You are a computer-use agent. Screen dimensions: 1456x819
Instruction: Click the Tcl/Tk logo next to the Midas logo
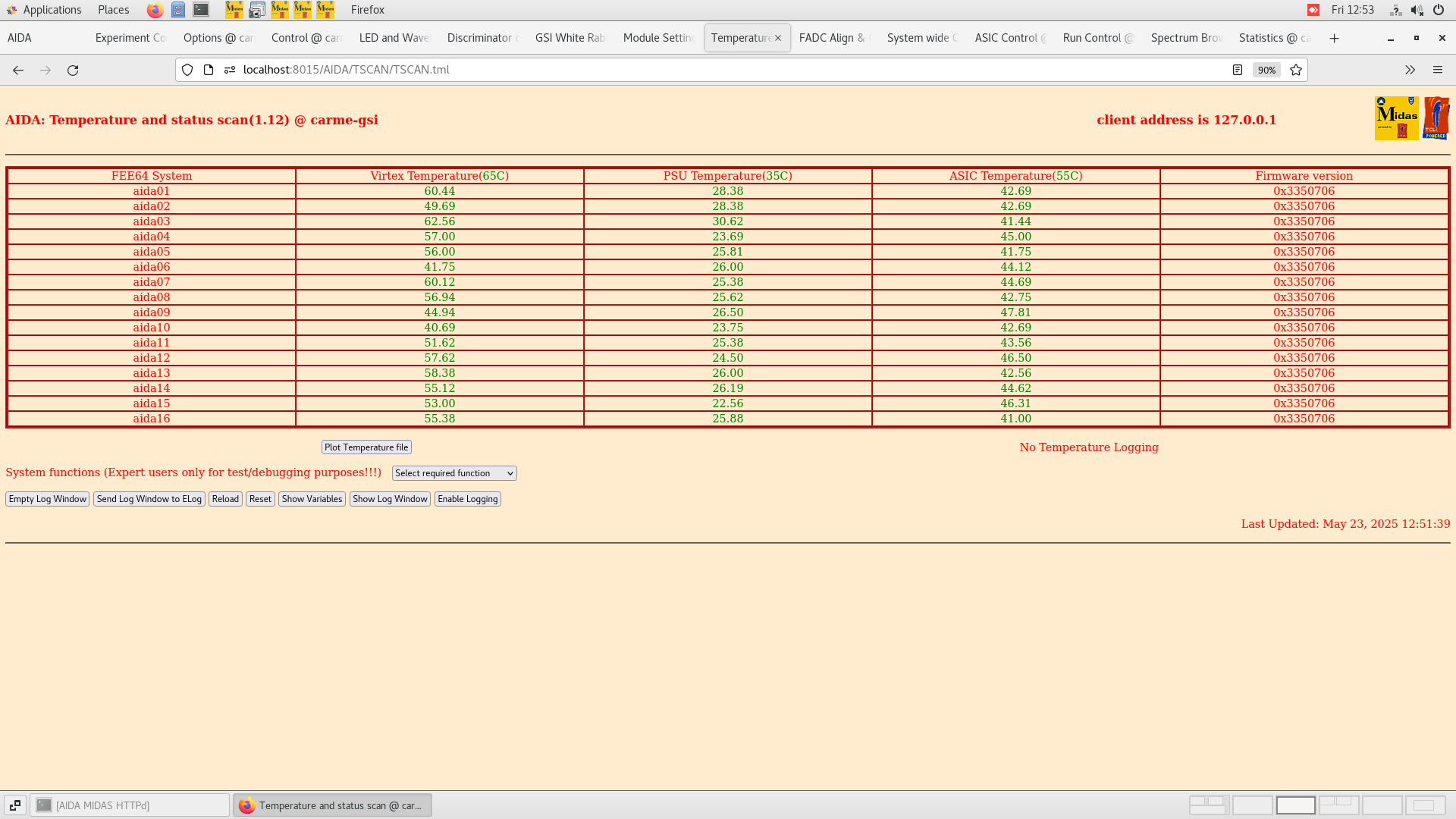(1437, 117)
